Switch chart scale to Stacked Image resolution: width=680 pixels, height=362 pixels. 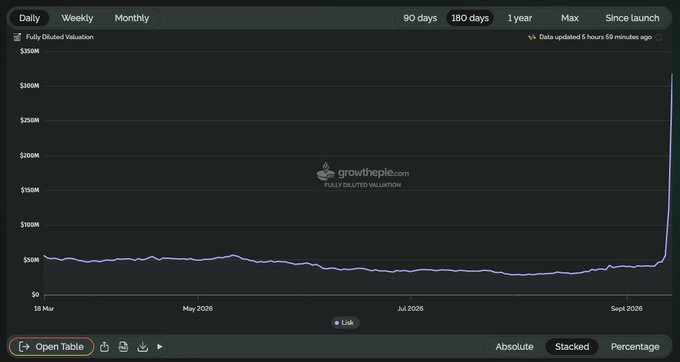572,347
